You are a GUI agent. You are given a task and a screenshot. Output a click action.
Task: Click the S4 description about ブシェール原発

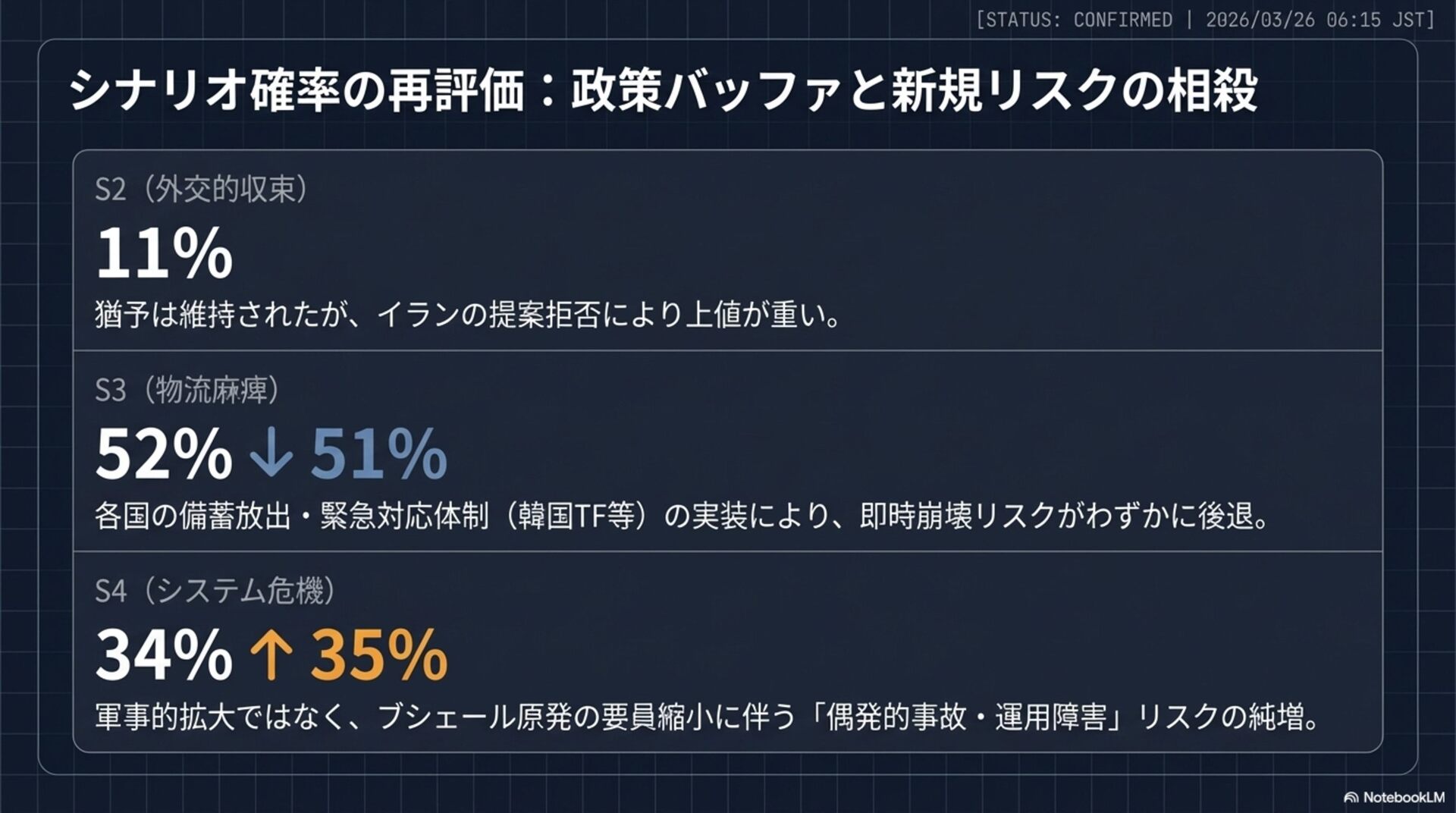708,717
